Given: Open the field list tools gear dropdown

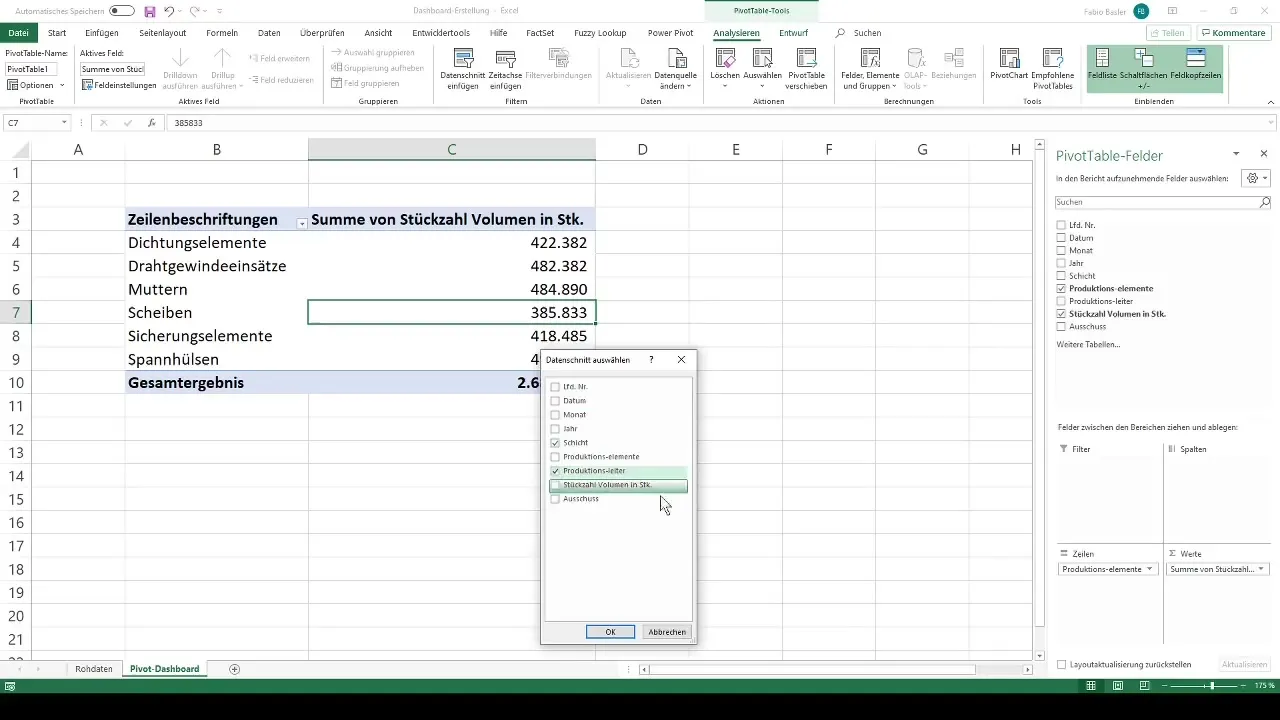Looking at the screenshot, I should (x=1254, y=178).
